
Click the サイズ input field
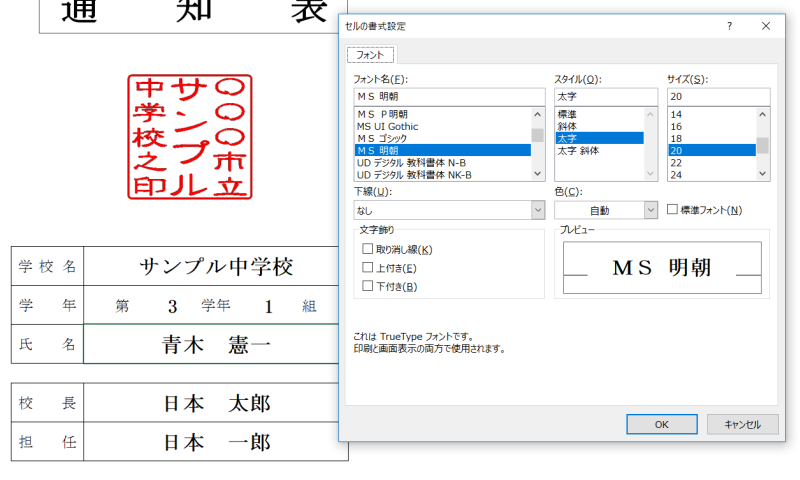(x=718, y=96)
